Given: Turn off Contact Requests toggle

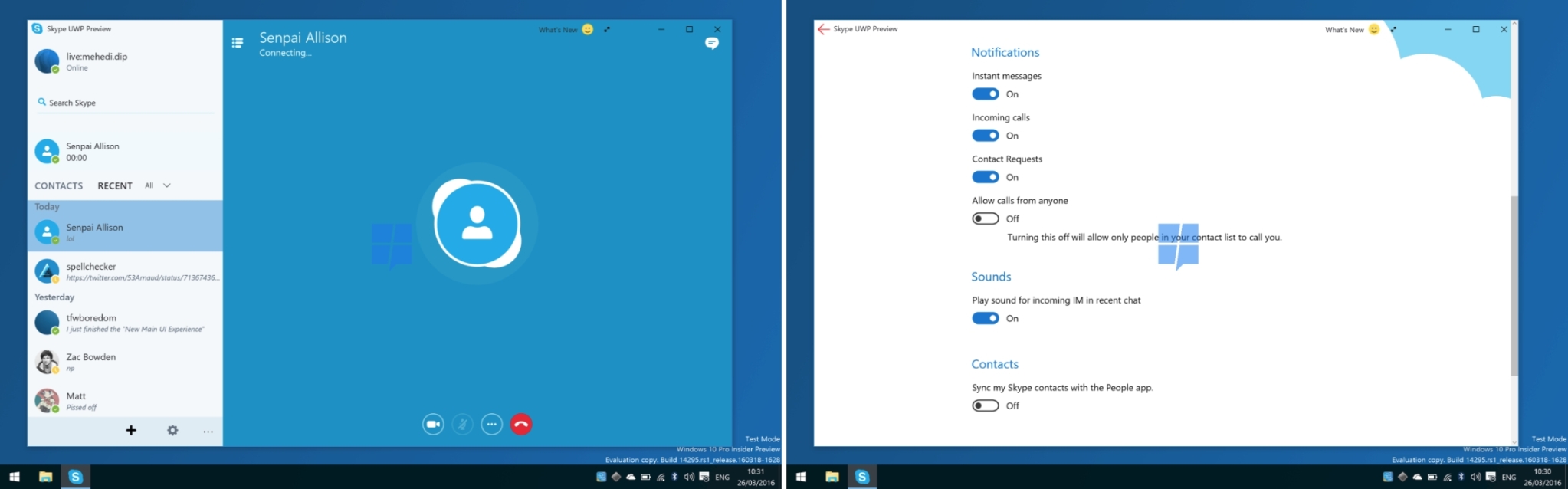Looking at the screenshot, I should [x=986, y=177].
